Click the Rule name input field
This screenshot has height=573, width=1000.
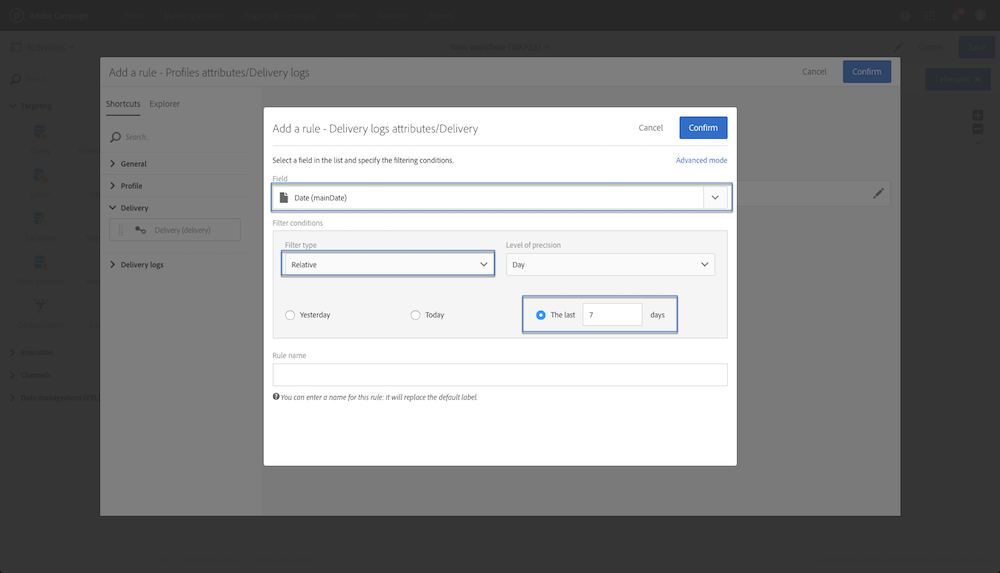click(500, 375)
